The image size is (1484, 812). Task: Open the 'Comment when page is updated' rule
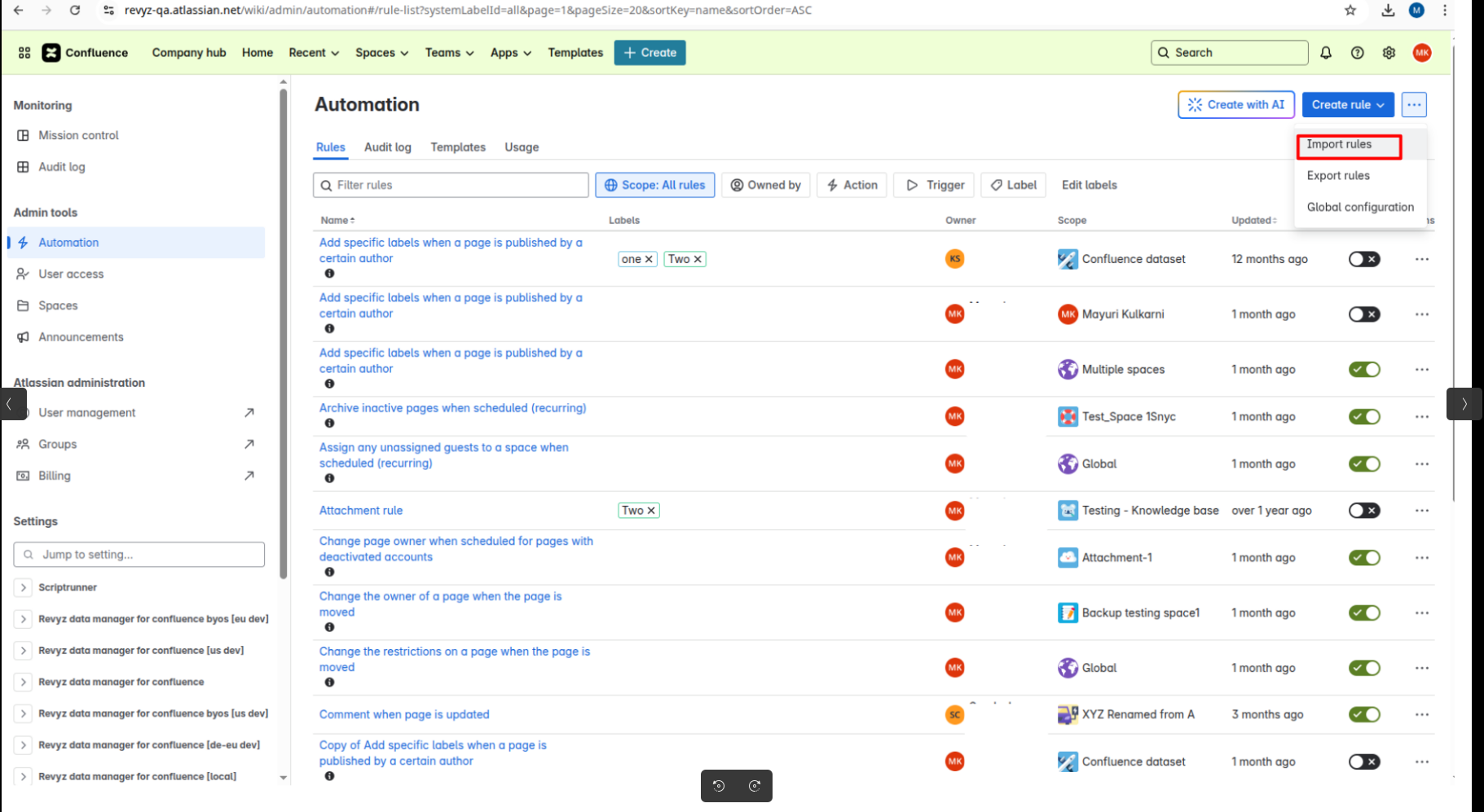(404, 715)
